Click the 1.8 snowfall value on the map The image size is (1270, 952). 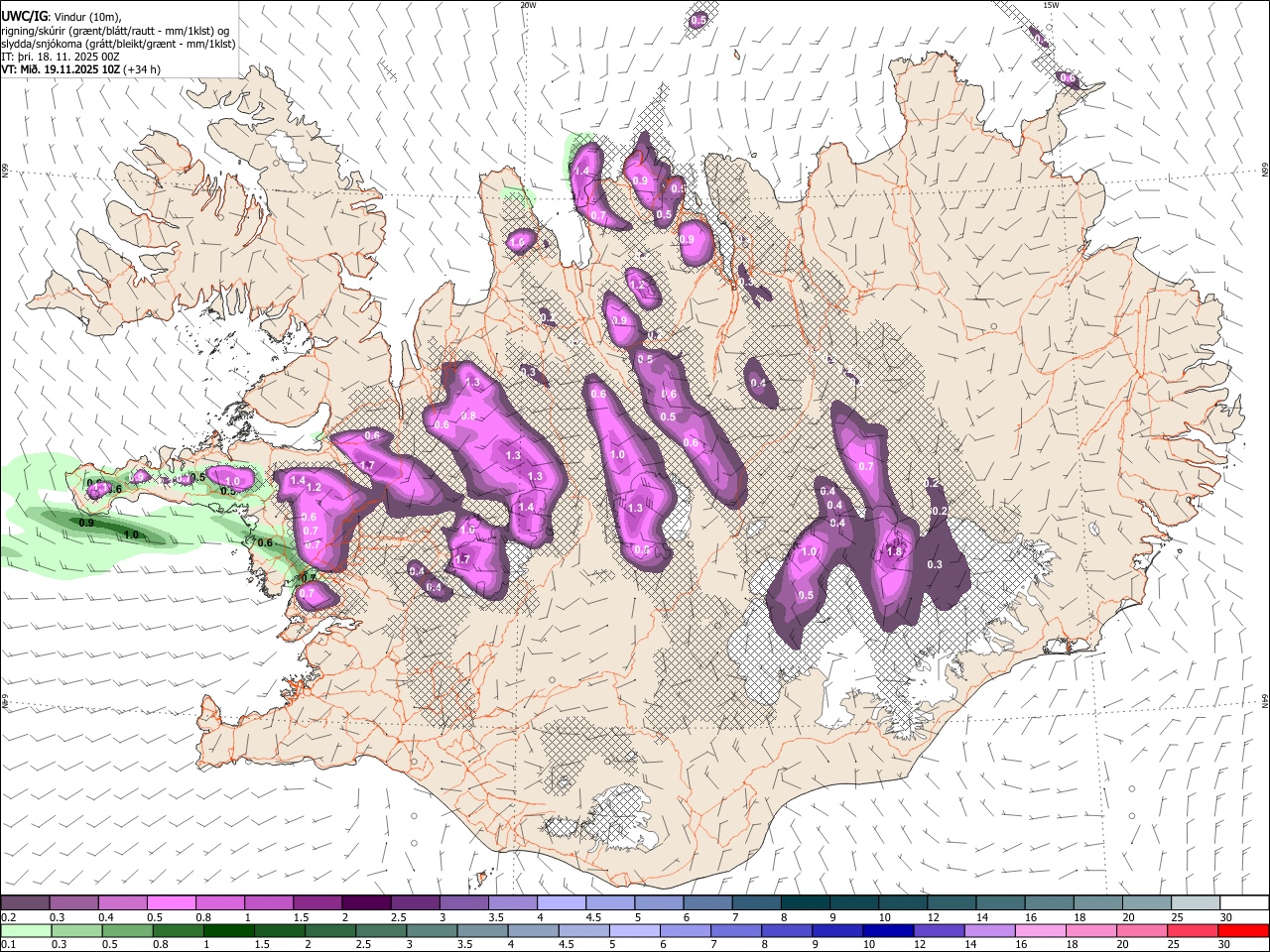(x=894, y=552)
